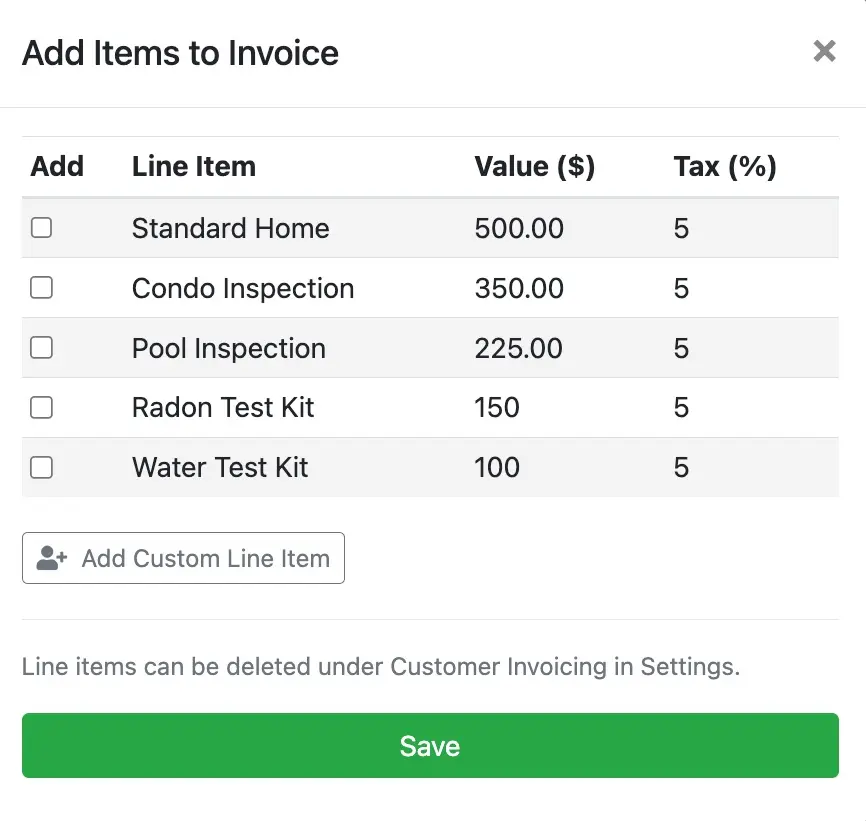
Task: Toggle the Water Test Kit checkbox
Action: pyautogui.click(x=41, y=468)
